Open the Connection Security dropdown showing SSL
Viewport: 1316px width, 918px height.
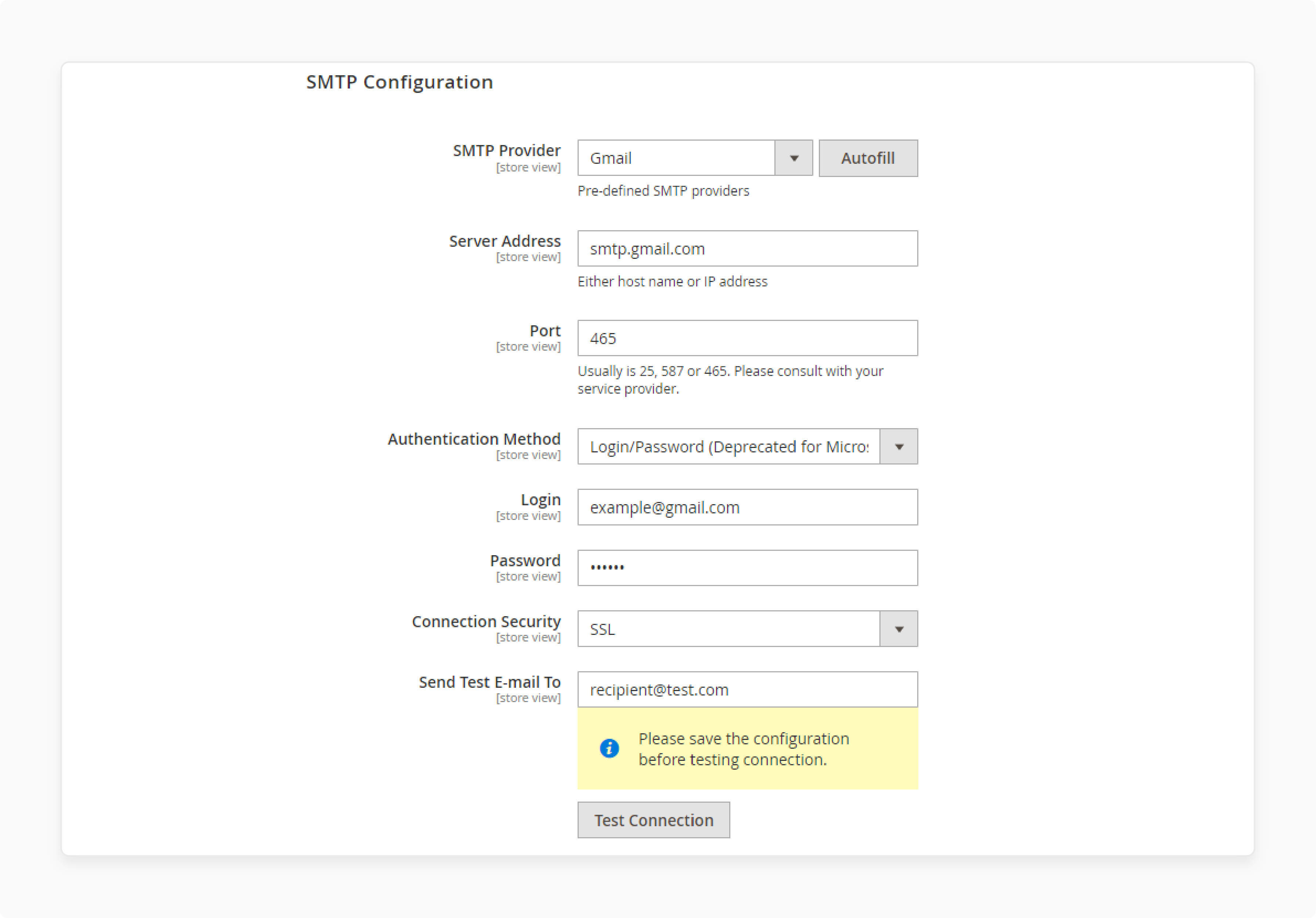[748, 629]
